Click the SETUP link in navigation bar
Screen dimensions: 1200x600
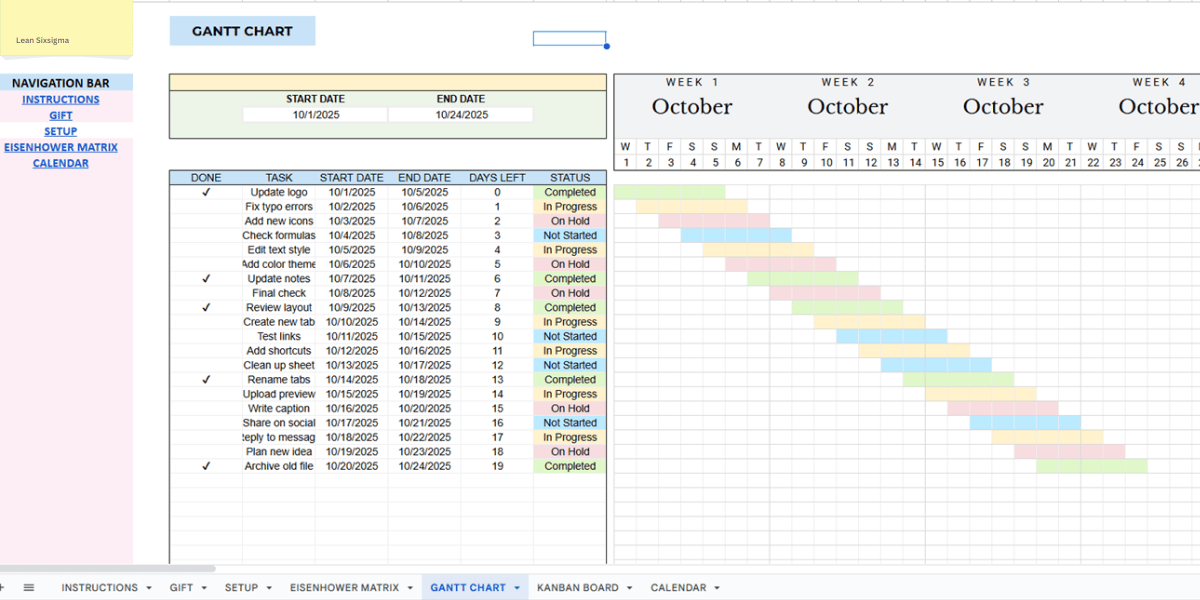[61, 131]
